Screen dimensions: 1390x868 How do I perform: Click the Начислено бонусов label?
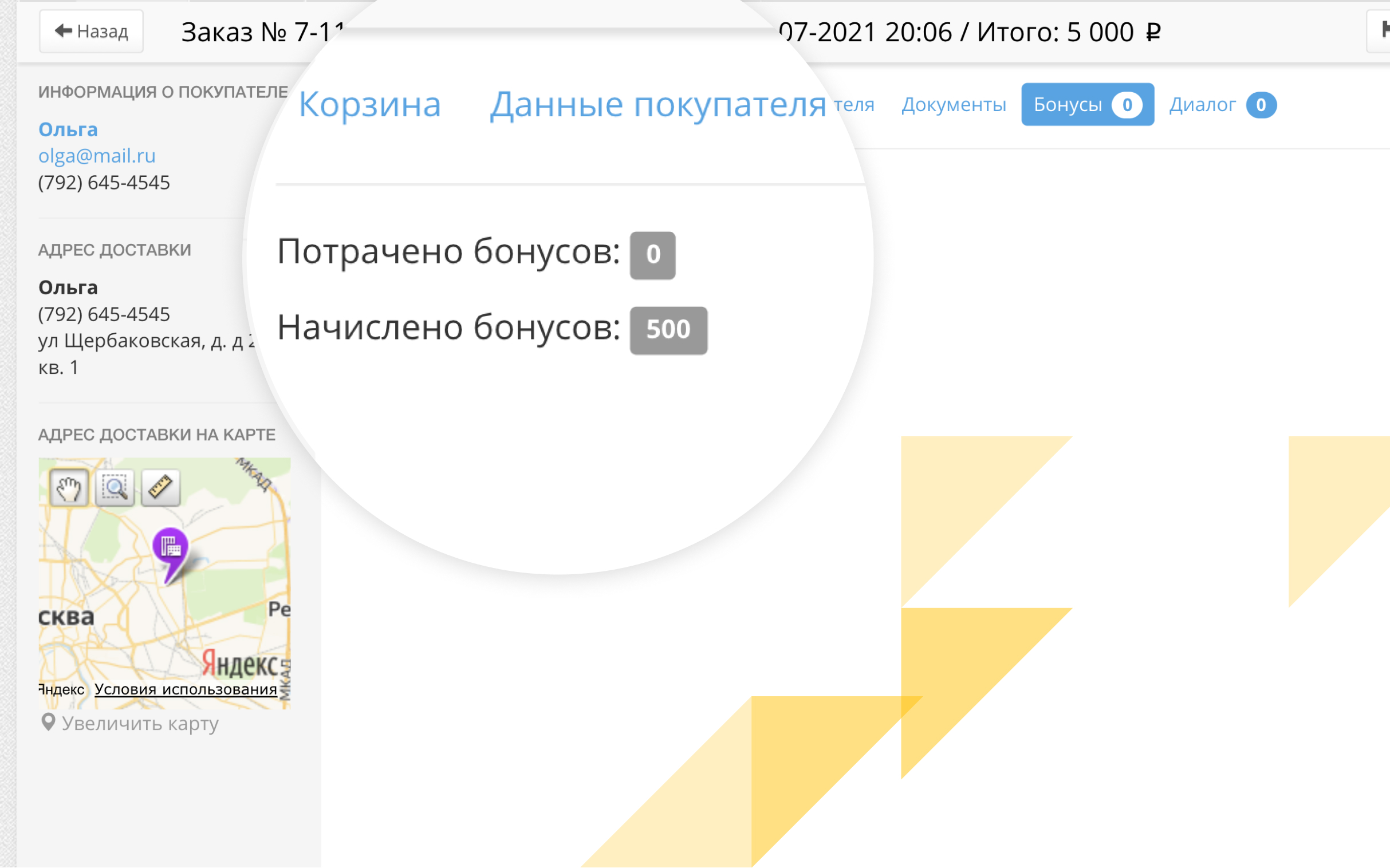[x=449, y=328]
